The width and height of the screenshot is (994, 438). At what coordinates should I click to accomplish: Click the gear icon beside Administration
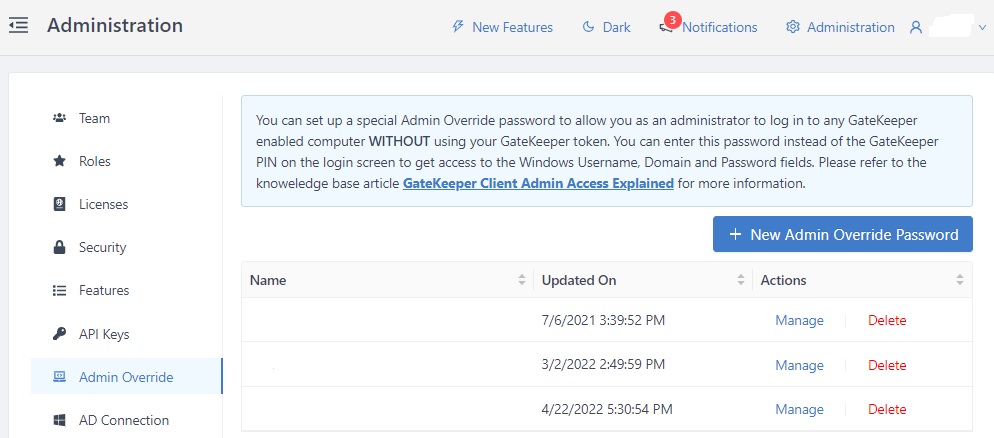coord(793,27)
